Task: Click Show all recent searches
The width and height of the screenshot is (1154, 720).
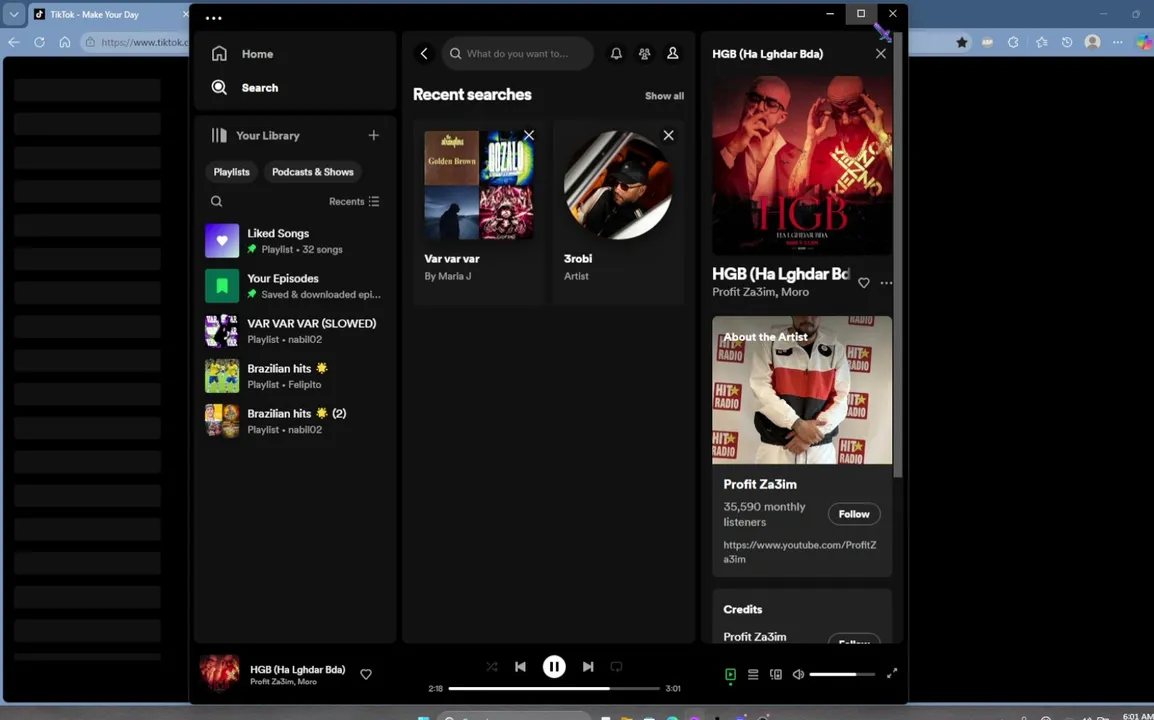Action: 664,96
